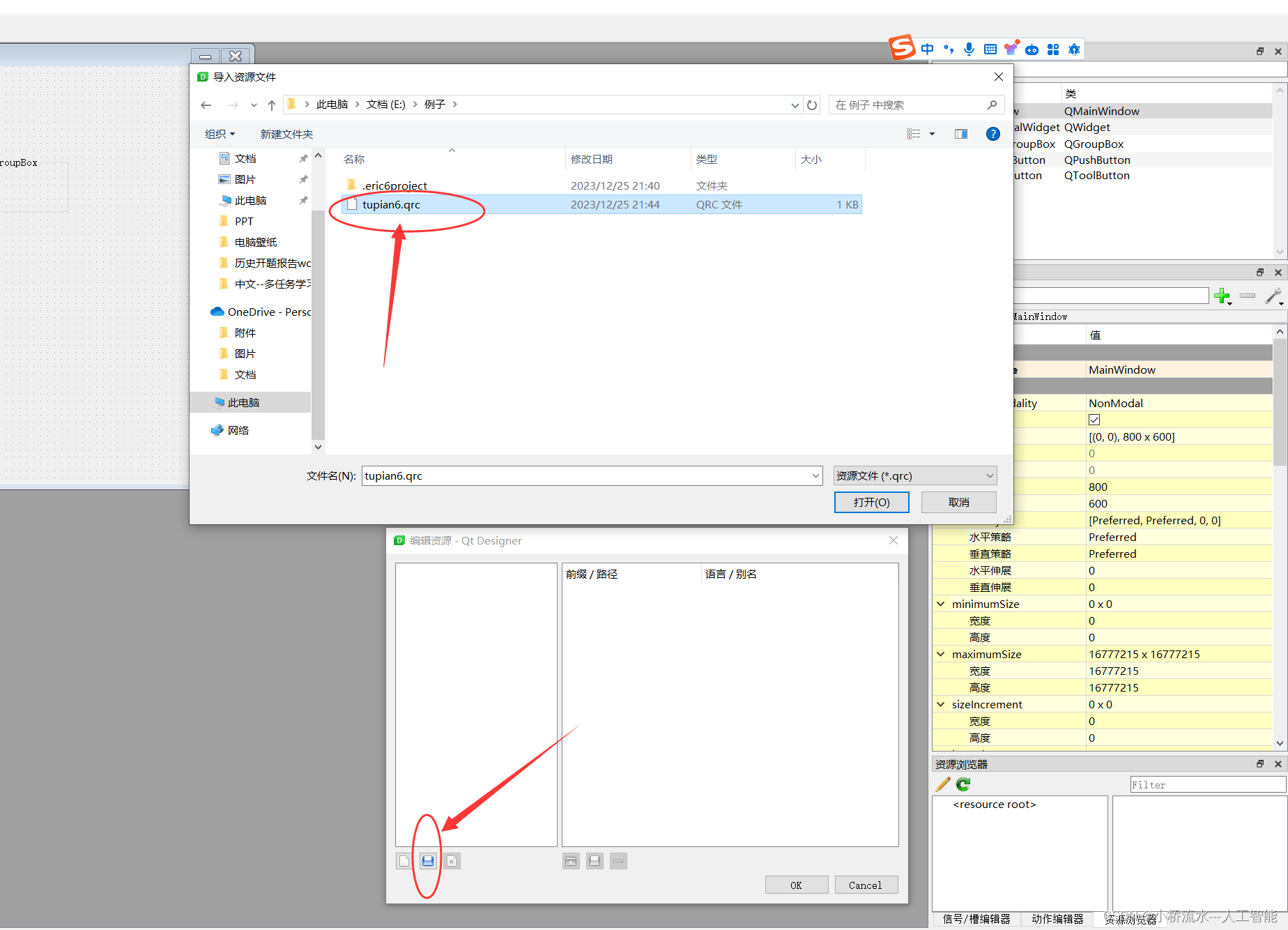
Task: Open the blue help question mark icon
Action: (x=993, y=134)
